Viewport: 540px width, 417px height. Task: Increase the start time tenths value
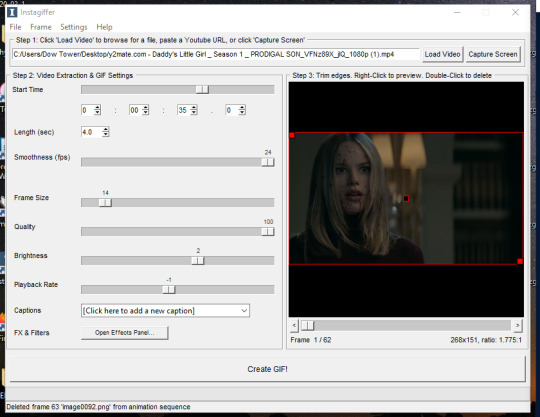[242, 107]
